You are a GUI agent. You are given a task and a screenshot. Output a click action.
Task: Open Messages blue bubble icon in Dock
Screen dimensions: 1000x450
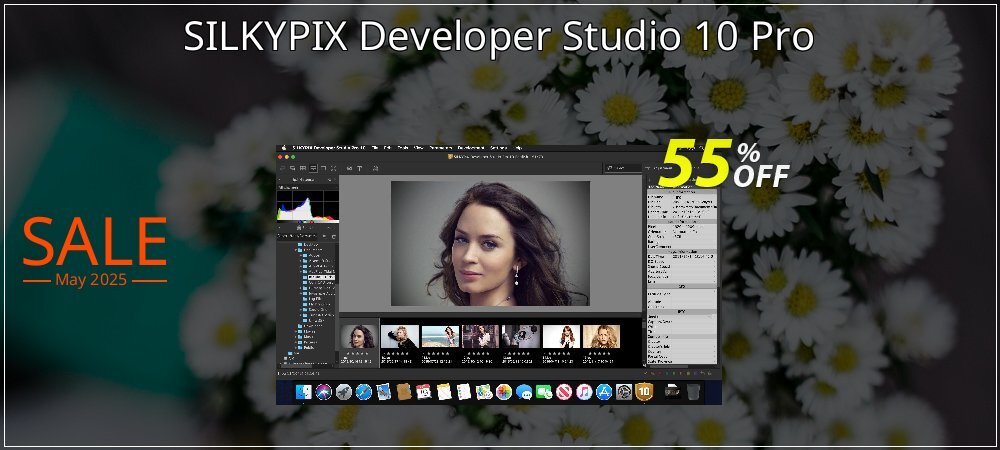(x=524, y=391)
